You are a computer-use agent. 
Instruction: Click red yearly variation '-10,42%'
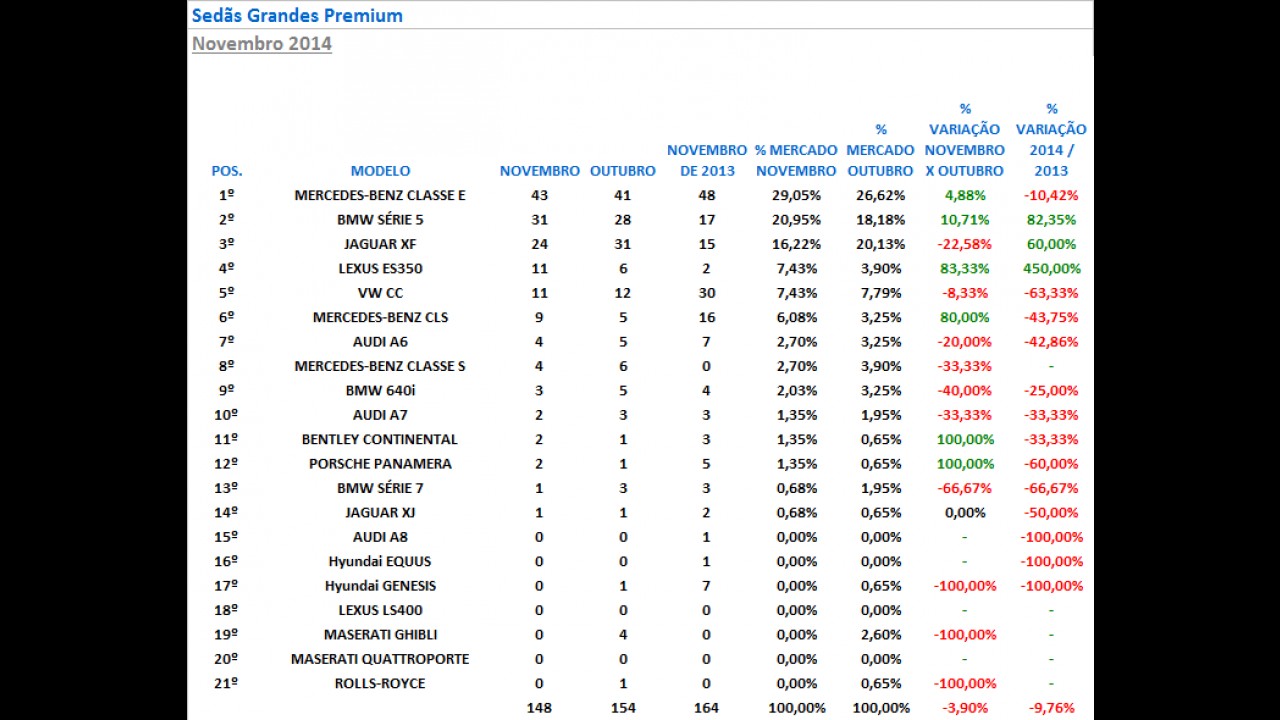tap(1051, 195)
